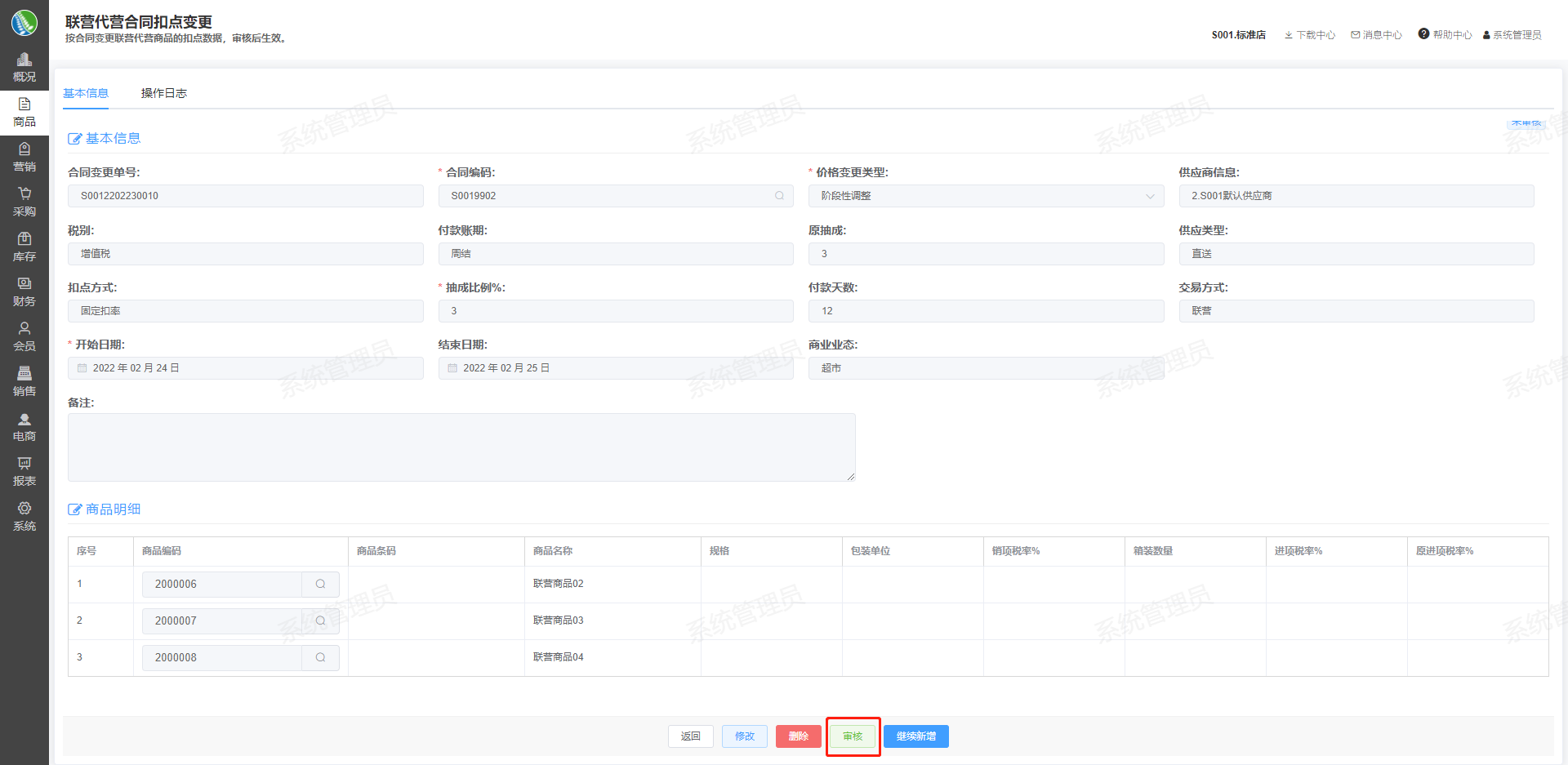Open the 电商 e-commerce sidebar section
Screen dimensions: 1568x765
[x=24, y=427]
